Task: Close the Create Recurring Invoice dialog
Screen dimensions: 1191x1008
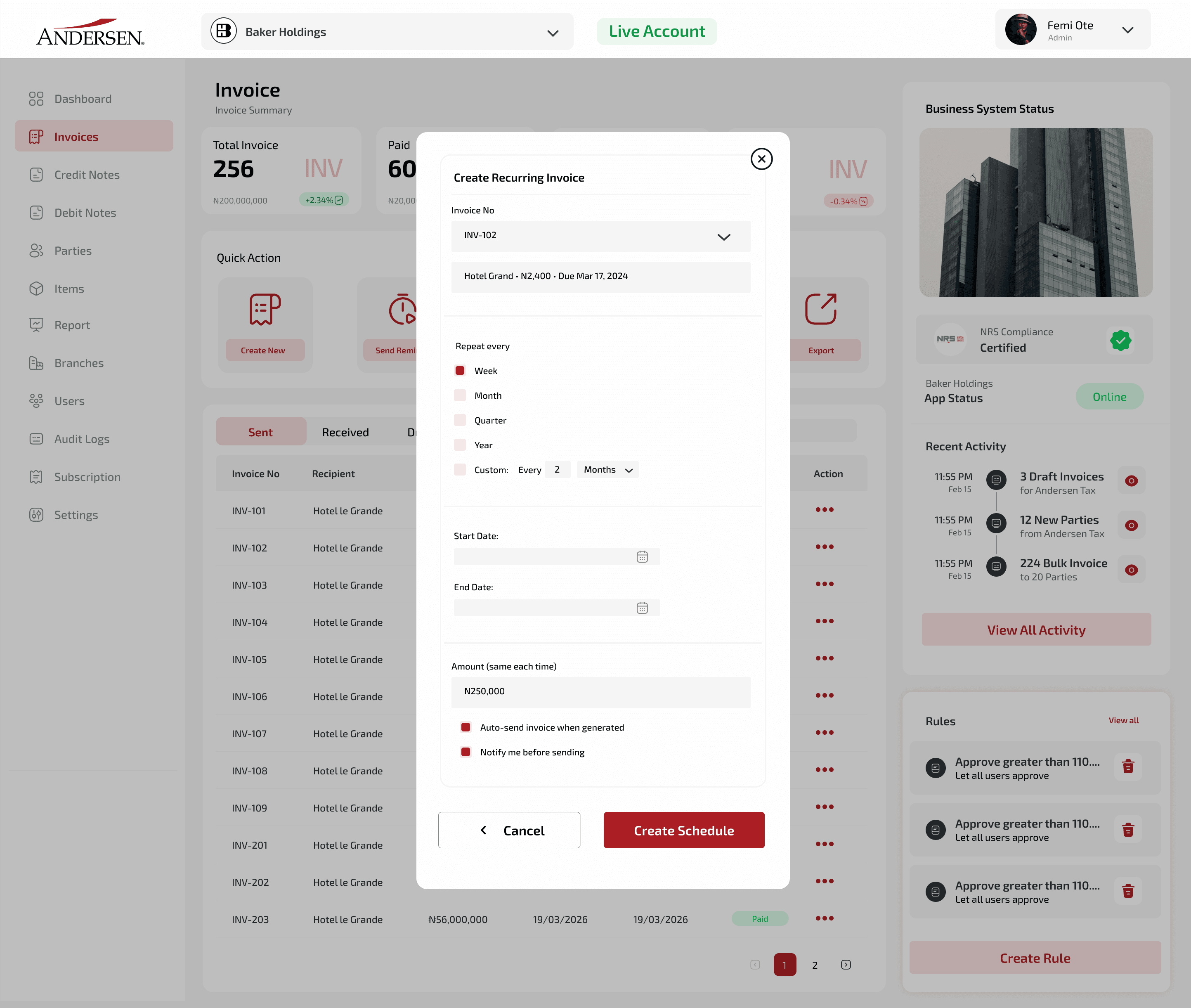Action: 761,159
